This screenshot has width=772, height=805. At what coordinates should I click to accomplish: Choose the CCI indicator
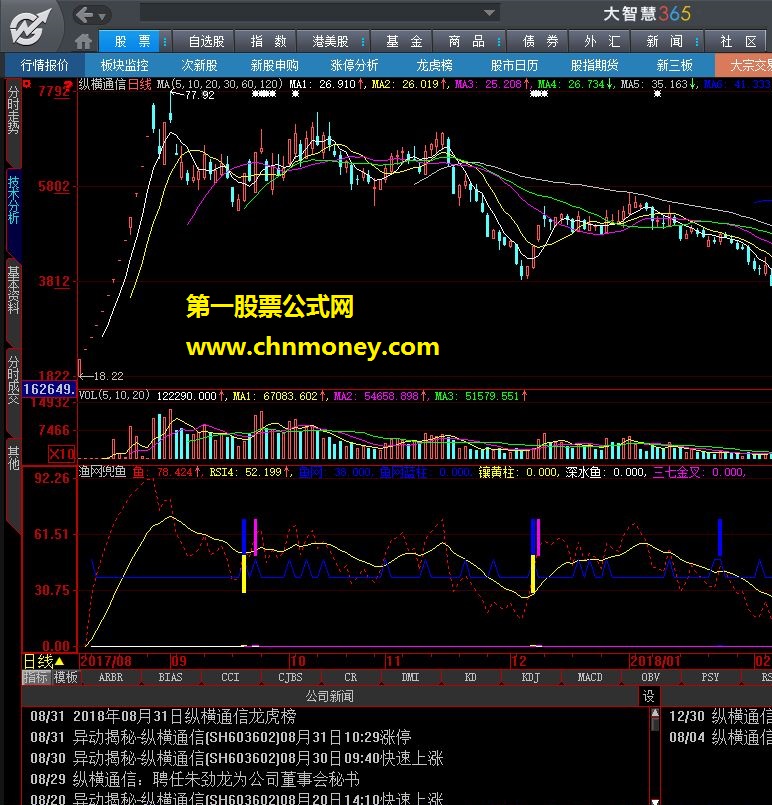[230, 677]
